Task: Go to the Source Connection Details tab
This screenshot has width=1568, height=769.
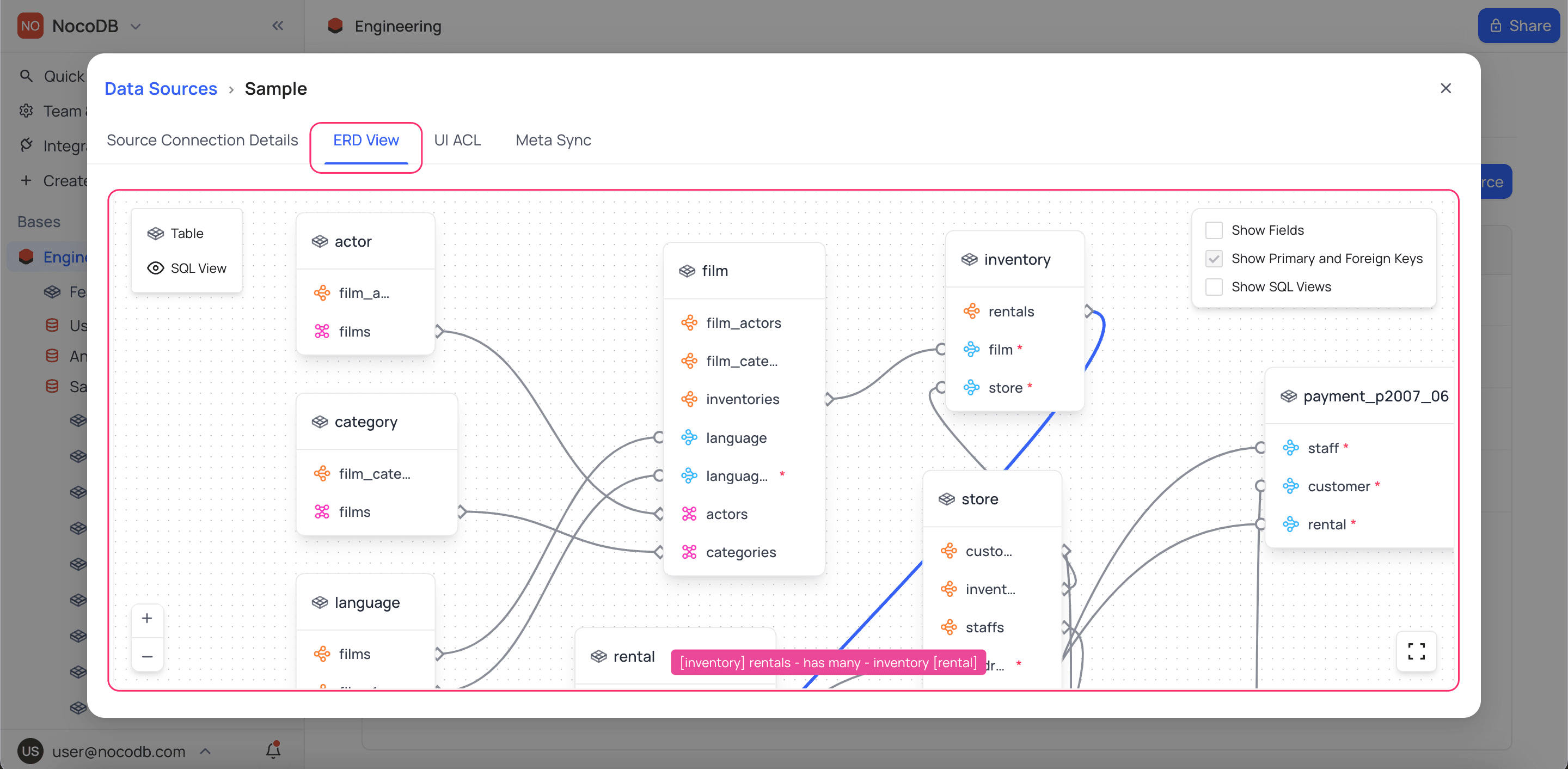Action: [202, 140]
